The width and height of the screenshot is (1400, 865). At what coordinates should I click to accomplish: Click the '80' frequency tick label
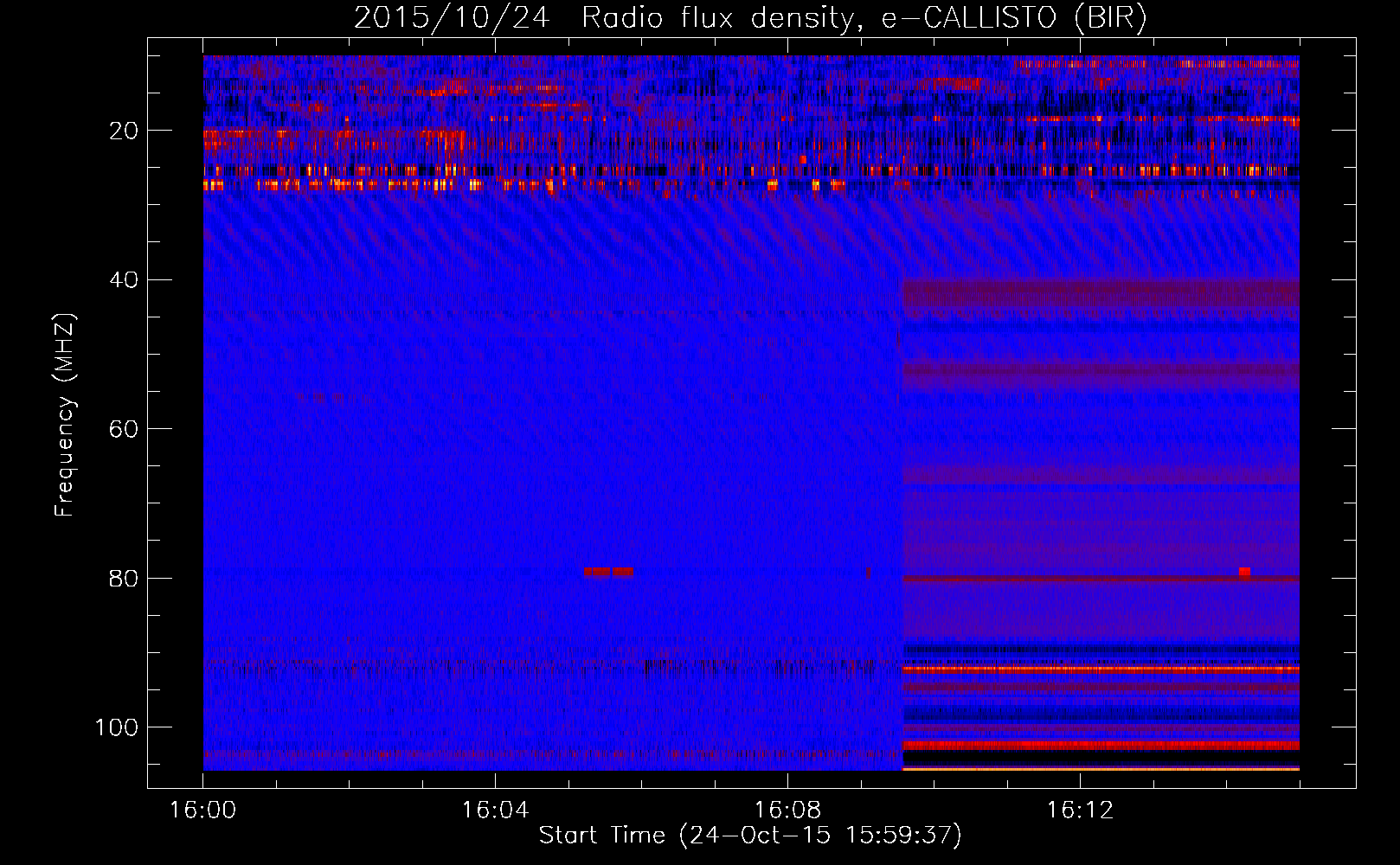click(x=125, y=578)
